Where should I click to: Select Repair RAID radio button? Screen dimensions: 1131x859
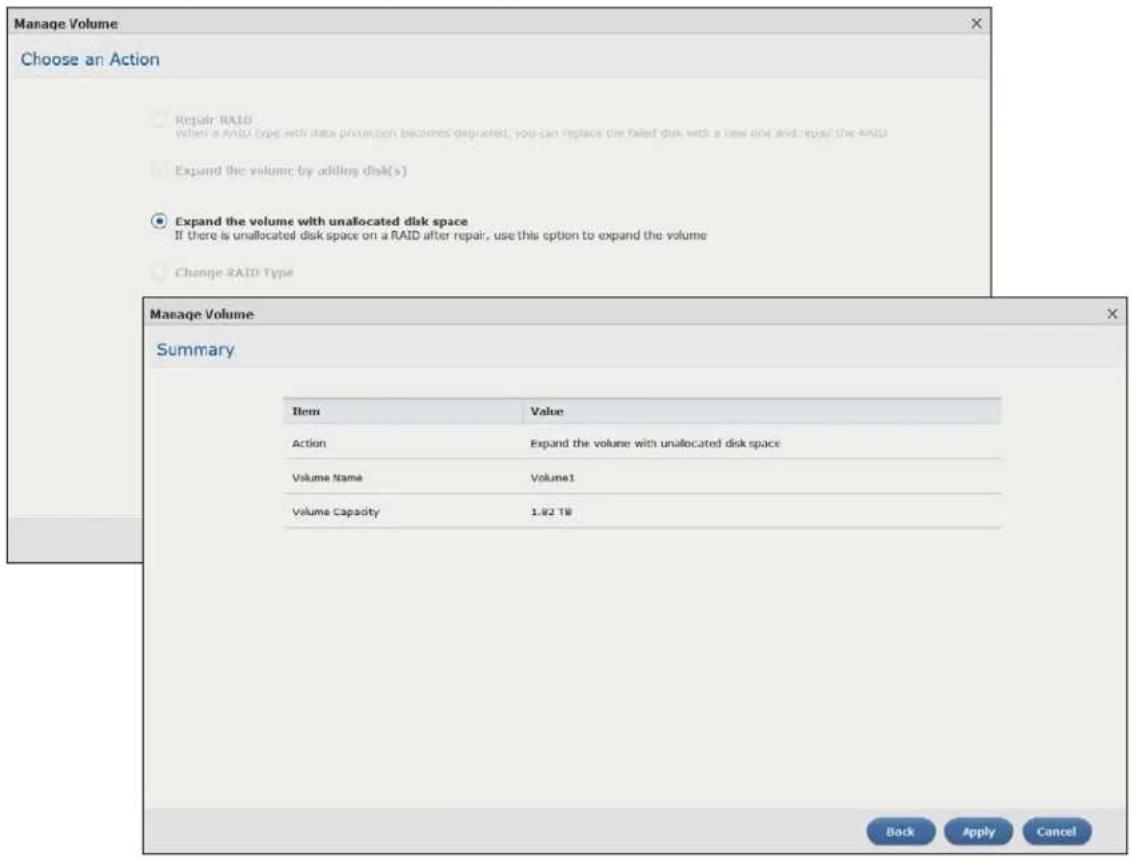click(x=159, y=120)
